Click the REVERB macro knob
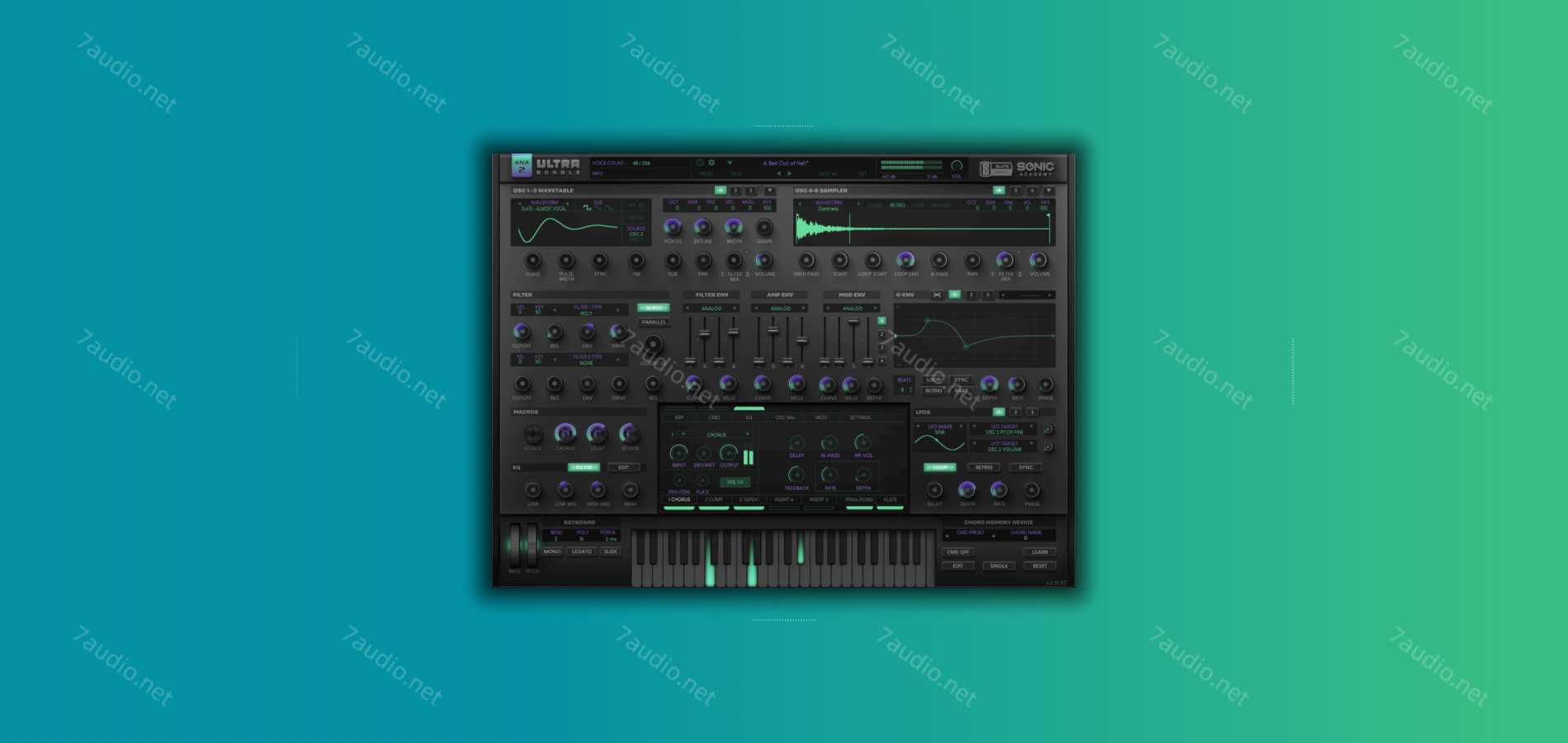Viewport: 1568px width, 743px height. (630, 433)
